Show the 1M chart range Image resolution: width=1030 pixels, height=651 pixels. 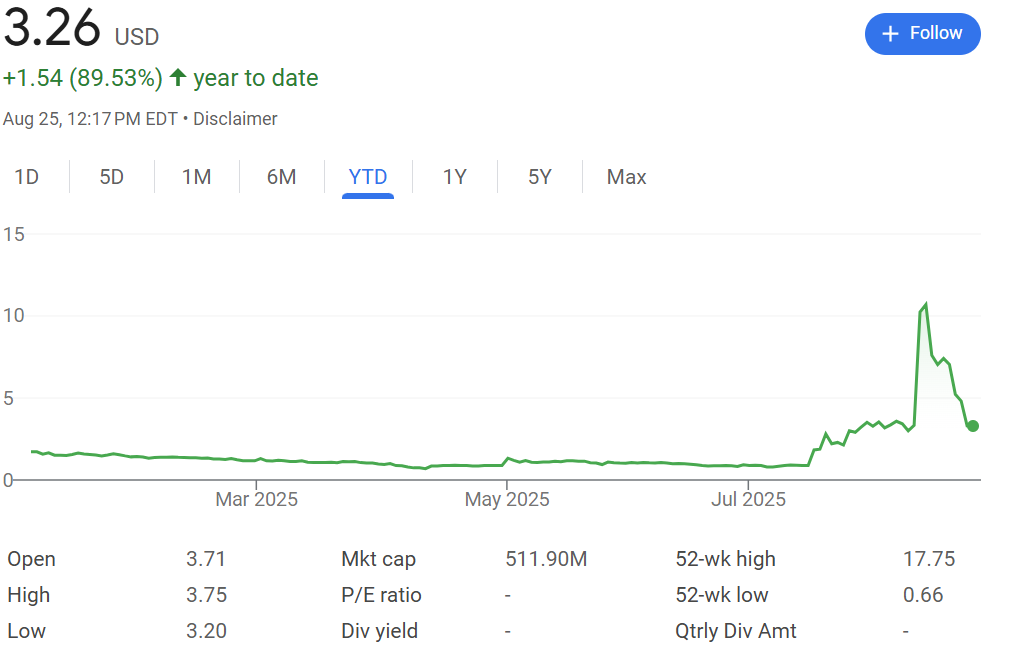coord(196,177)
